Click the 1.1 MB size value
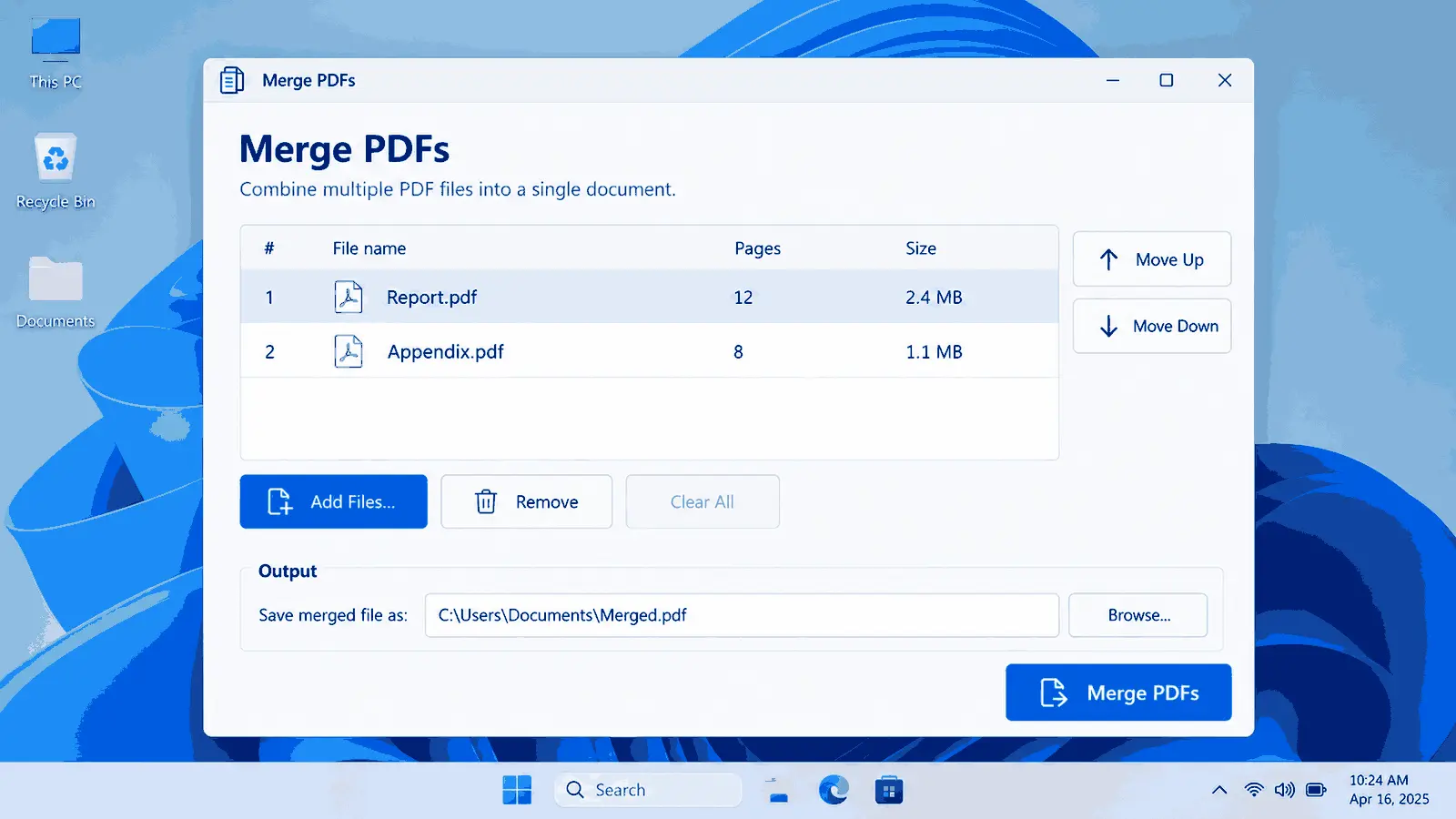The image size is (1456, 819). (934, 352)
